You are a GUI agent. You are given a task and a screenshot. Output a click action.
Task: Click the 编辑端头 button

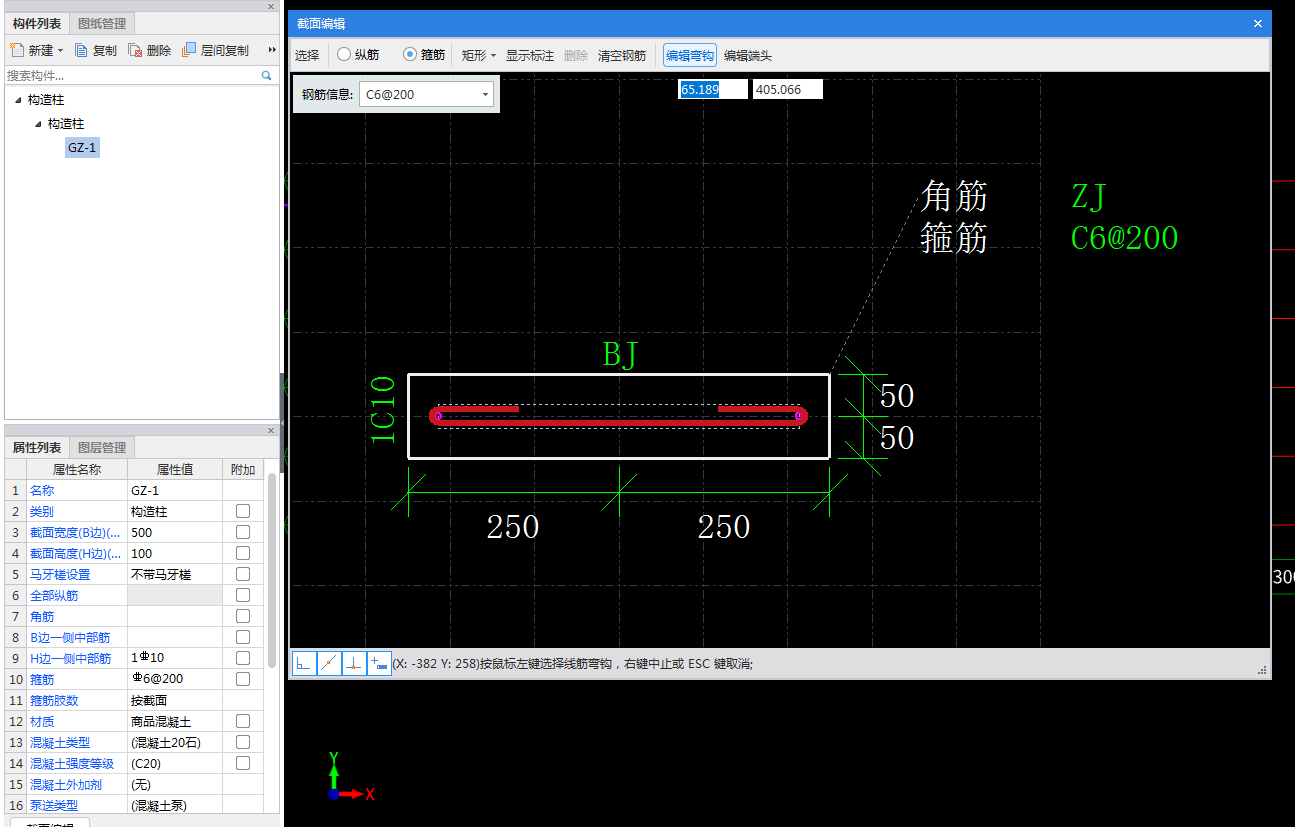[x=748, y=56]
